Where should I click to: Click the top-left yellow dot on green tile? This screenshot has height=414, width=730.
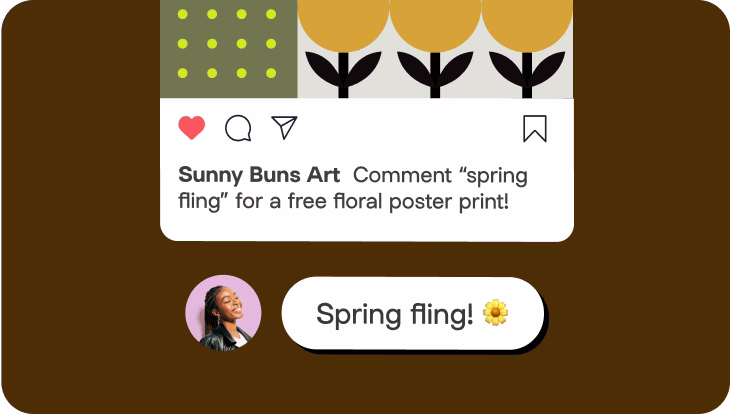click(182, 14)
